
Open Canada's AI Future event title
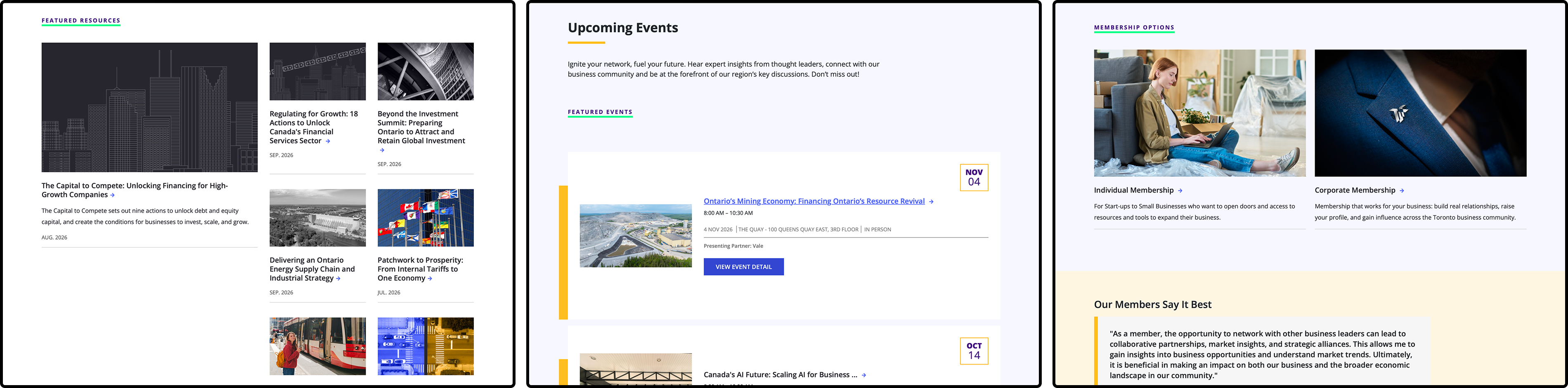[780, 375]
